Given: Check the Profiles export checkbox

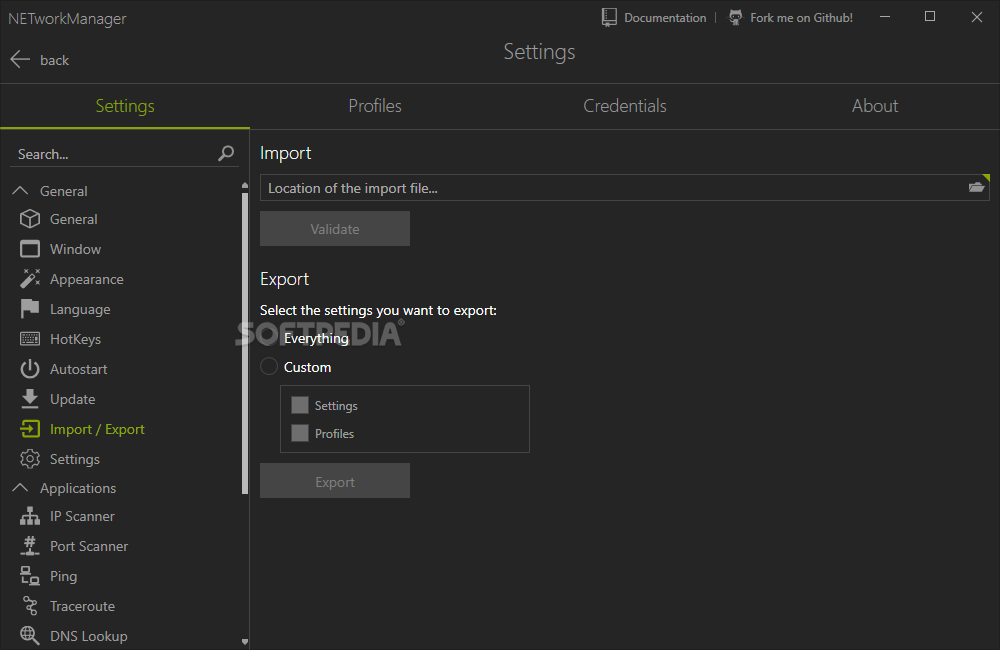Looking at the screenshot, I should (300, 433).
